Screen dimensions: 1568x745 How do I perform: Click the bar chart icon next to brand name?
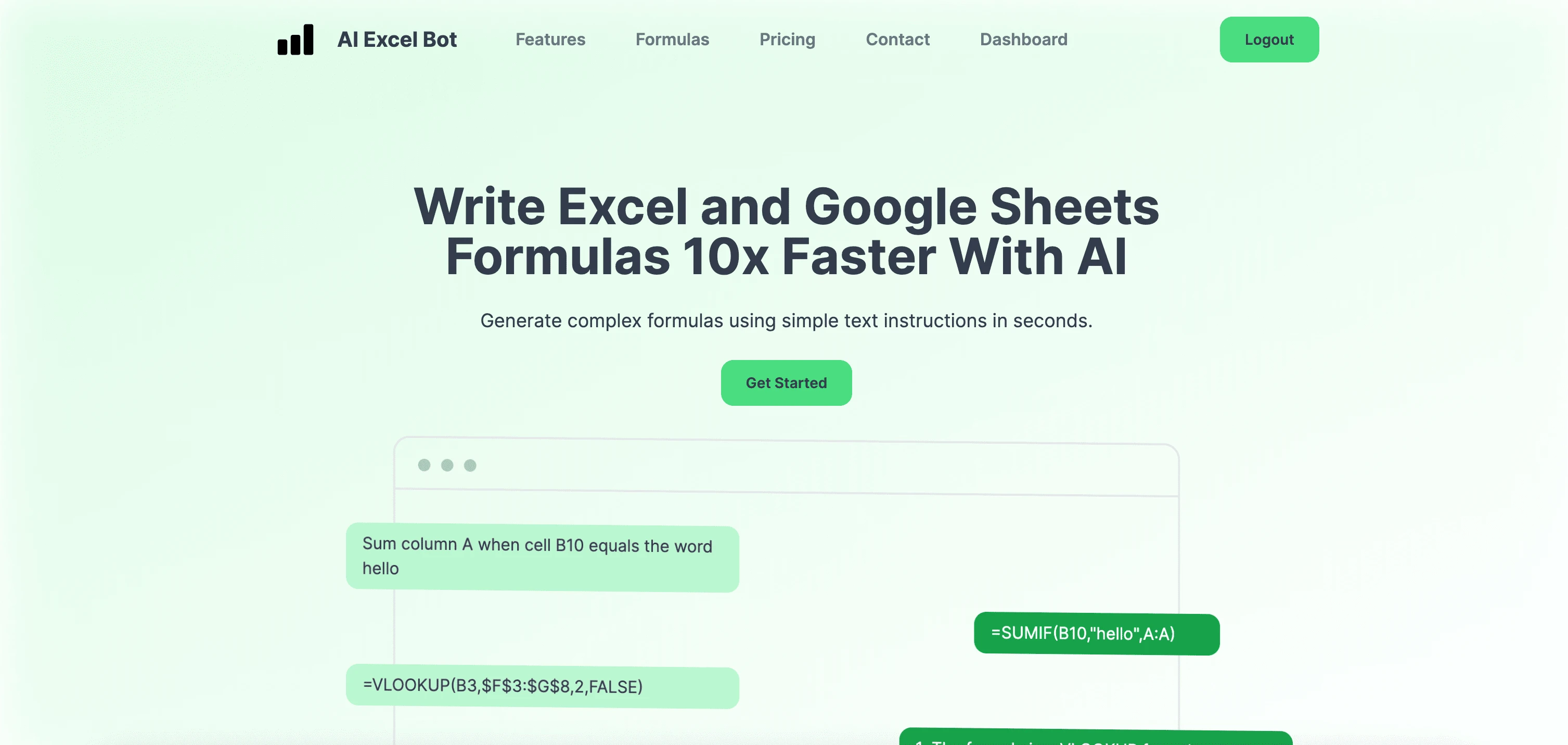pyautogui.click(x=296, y=38)
